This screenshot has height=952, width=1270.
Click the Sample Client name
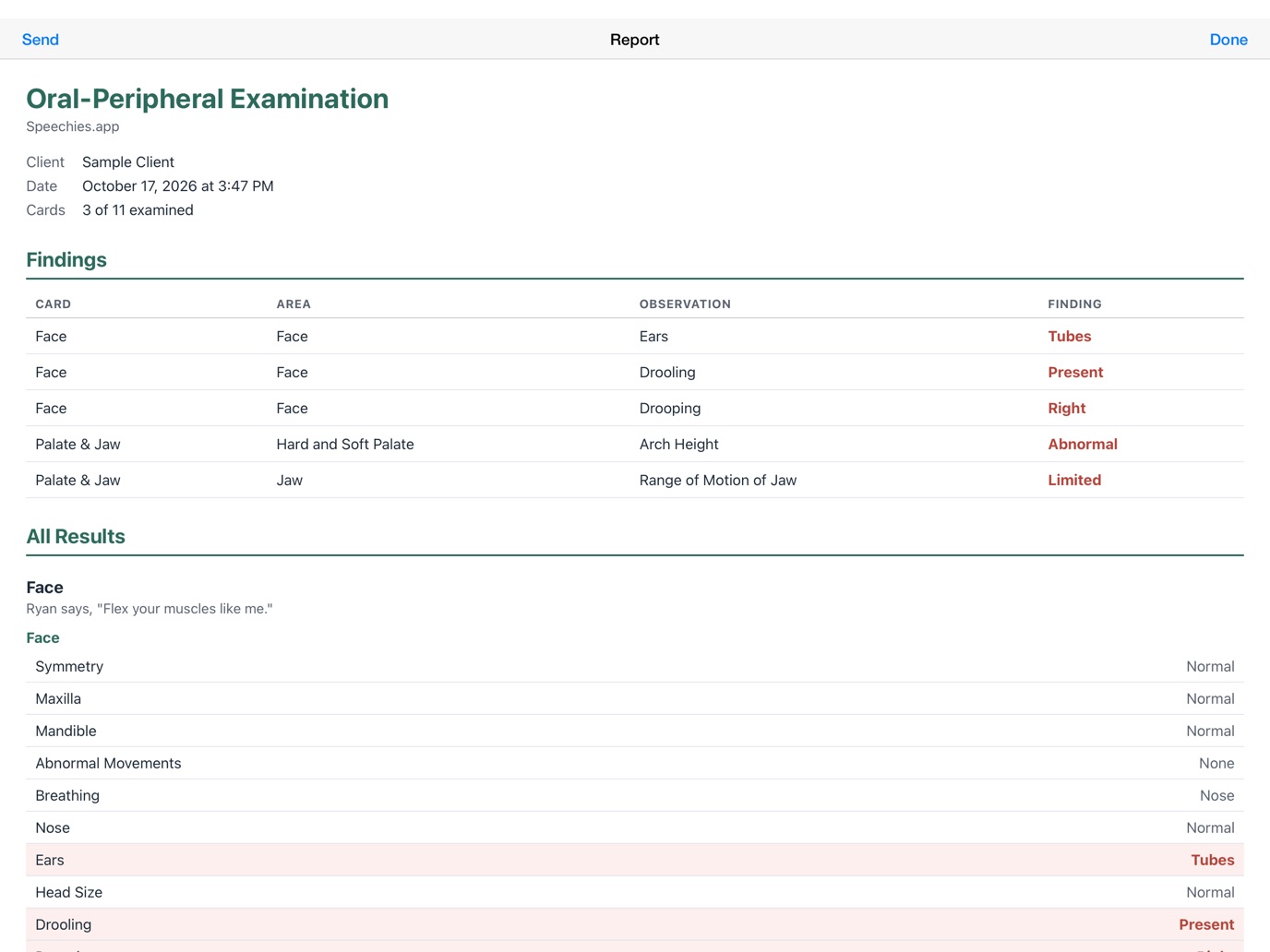(128, 162)
